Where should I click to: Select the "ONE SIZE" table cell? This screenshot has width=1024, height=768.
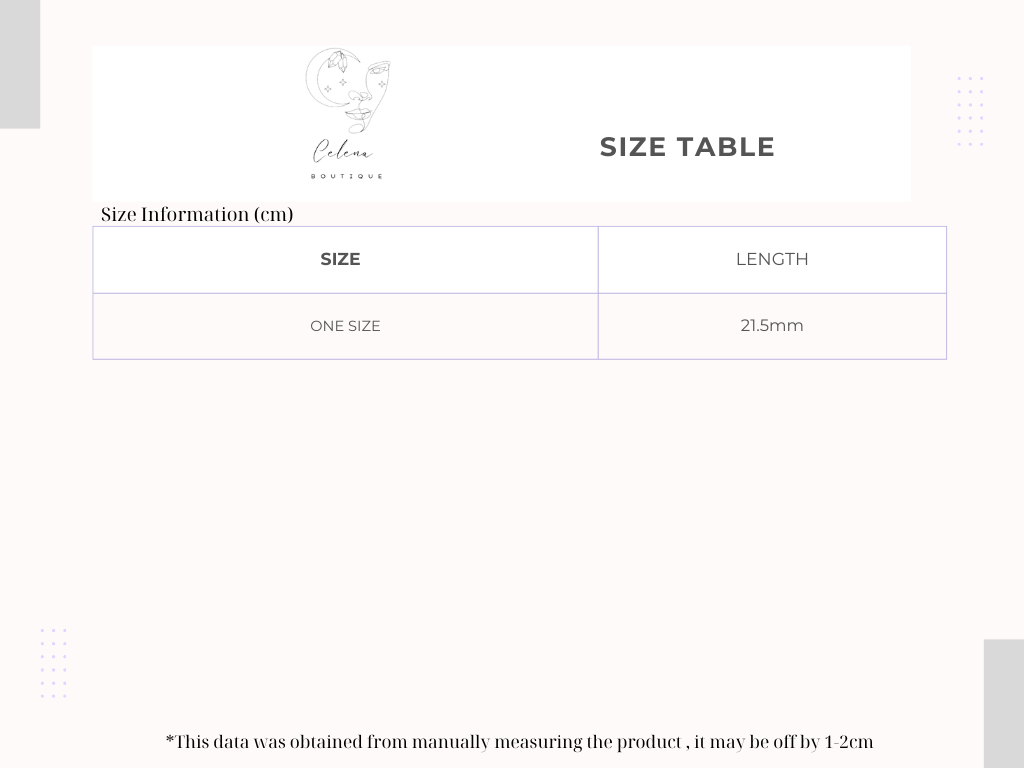(x=345, y=326)
